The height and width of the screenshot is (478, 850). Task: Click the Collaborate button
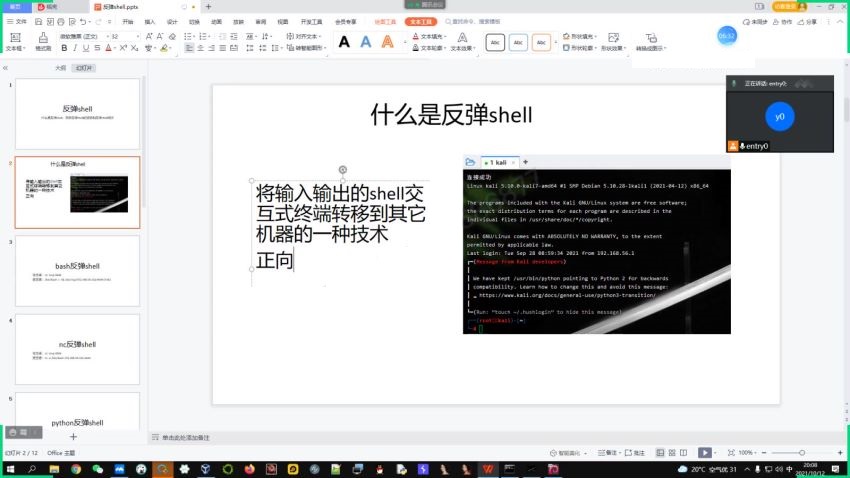[x=783, y=22]
